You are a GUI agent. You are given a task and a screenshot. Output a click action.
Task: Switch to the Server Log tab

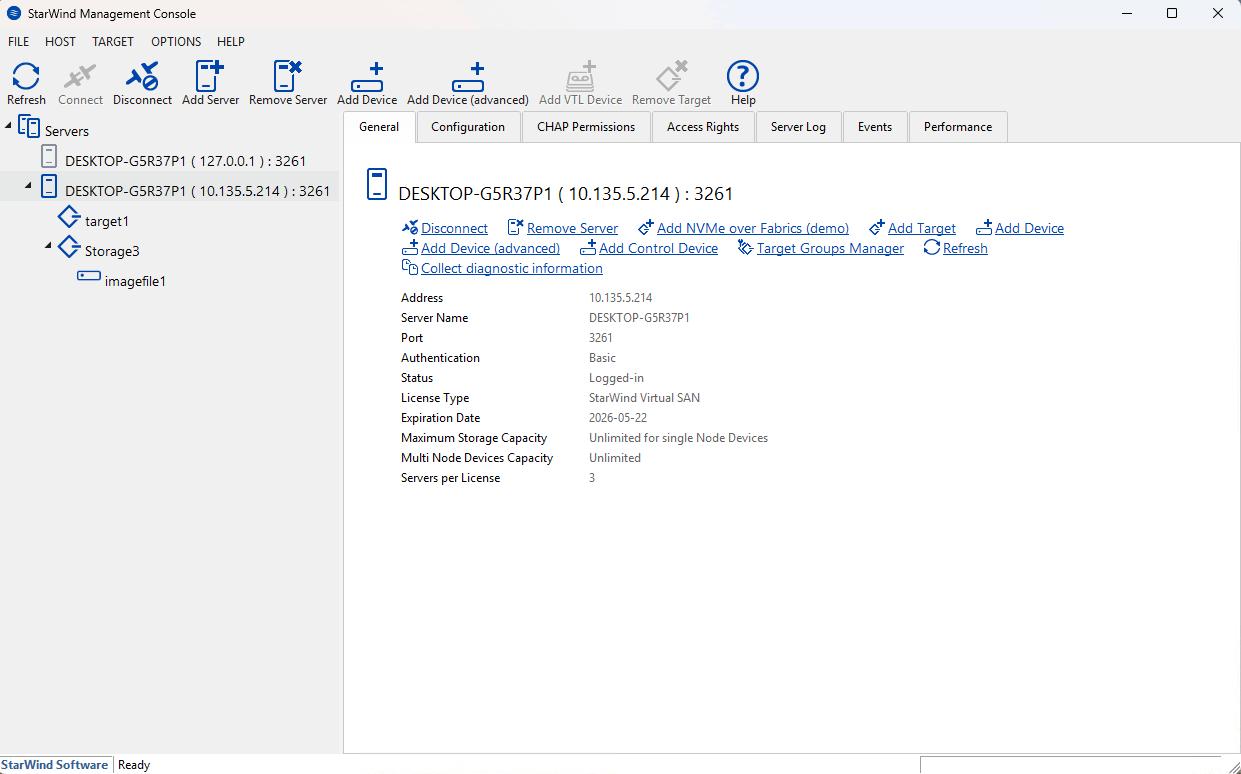click(x=798, y=127)
